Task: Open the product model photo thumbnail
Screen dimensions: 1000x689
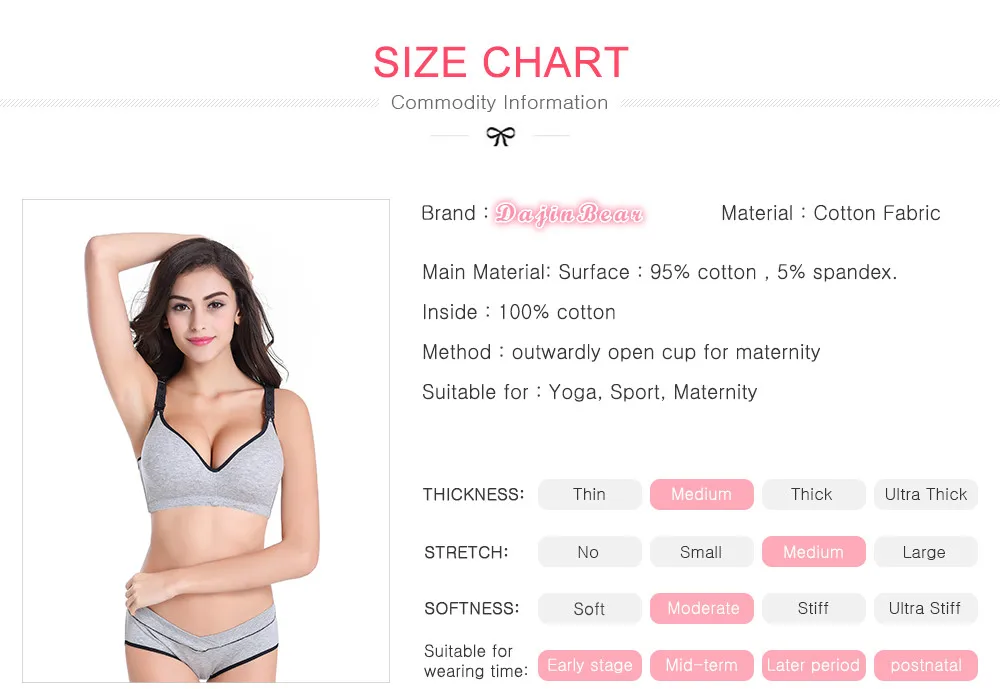Action: tap(206, 441)
